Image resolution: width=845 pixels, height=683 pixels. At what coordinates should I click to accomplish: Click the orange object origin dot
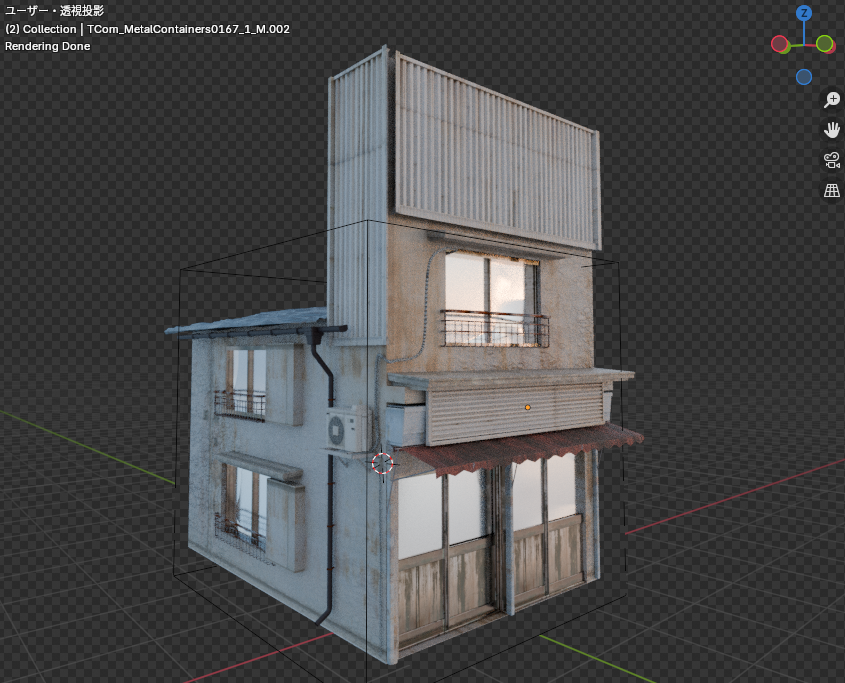pos(528,408)
